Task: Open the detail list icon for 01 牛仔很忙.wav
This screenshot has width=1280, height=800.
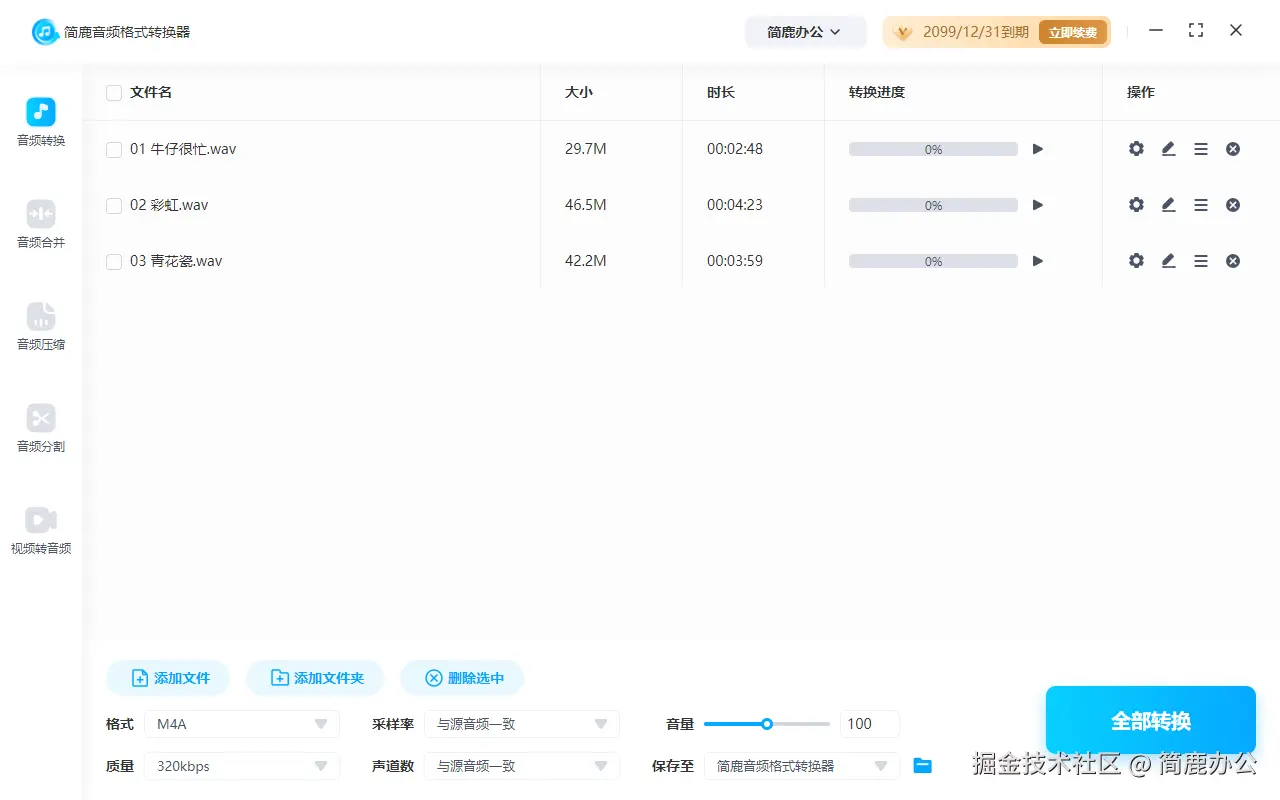Action: pos(1201,148)
